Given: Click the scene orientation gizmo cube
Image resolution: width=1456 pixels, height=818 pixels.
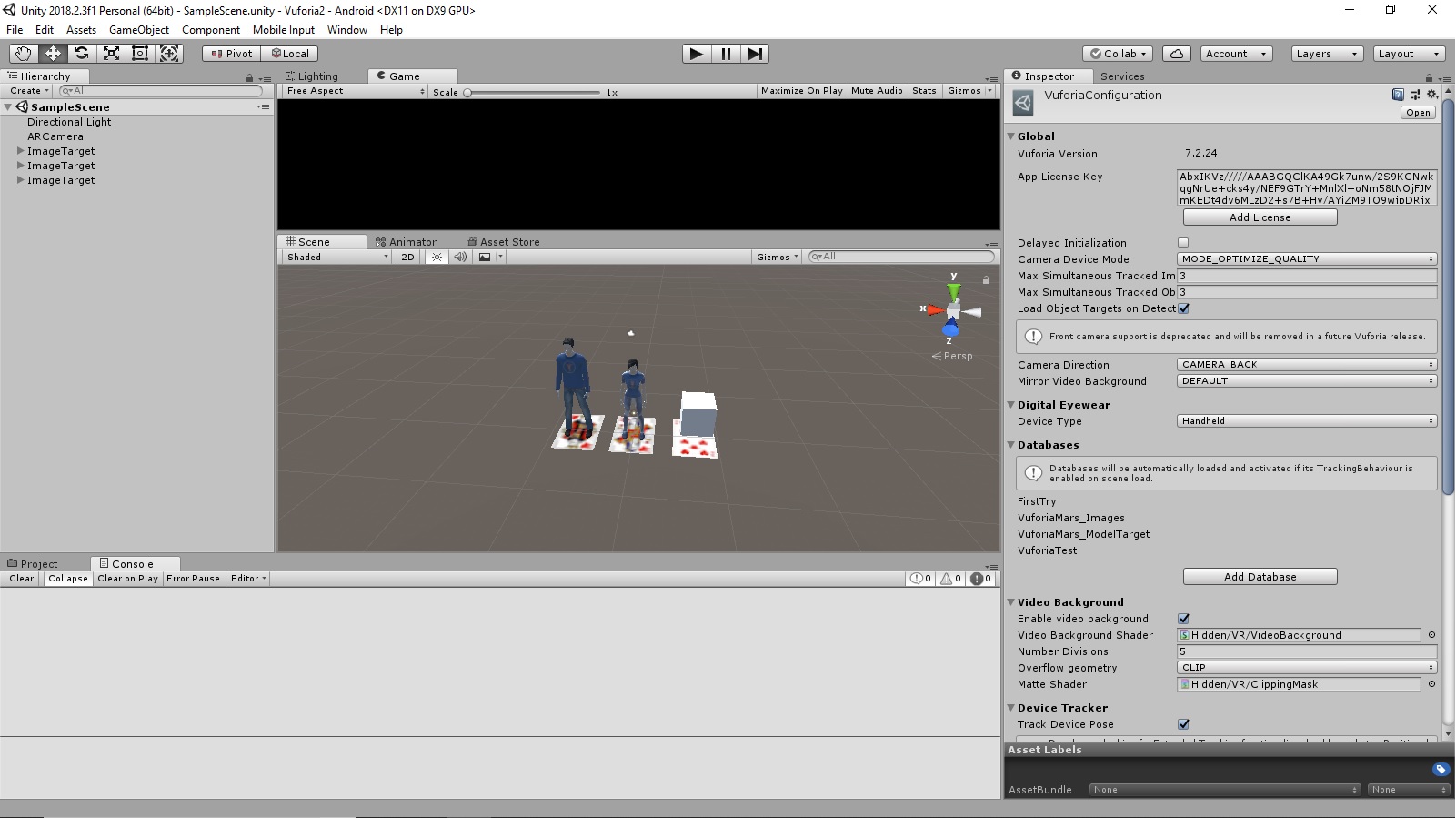Looking at the screenshot, I should click(x=953, y=312).
